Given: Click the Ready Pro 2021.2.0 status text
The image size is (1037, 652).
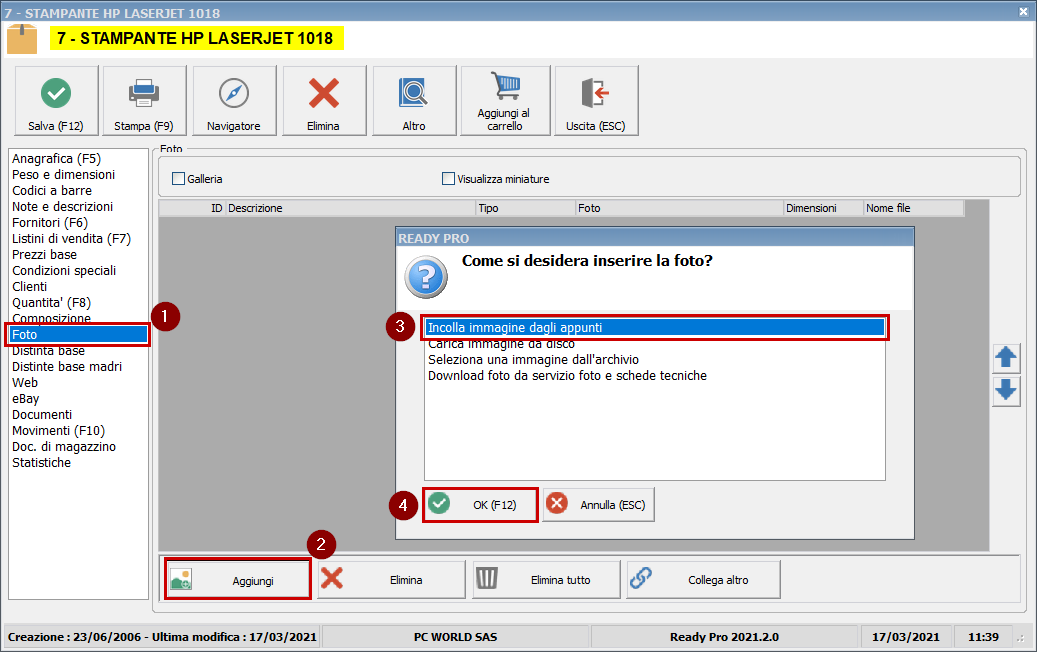Looking at the screenshot, I should [724, 637].
